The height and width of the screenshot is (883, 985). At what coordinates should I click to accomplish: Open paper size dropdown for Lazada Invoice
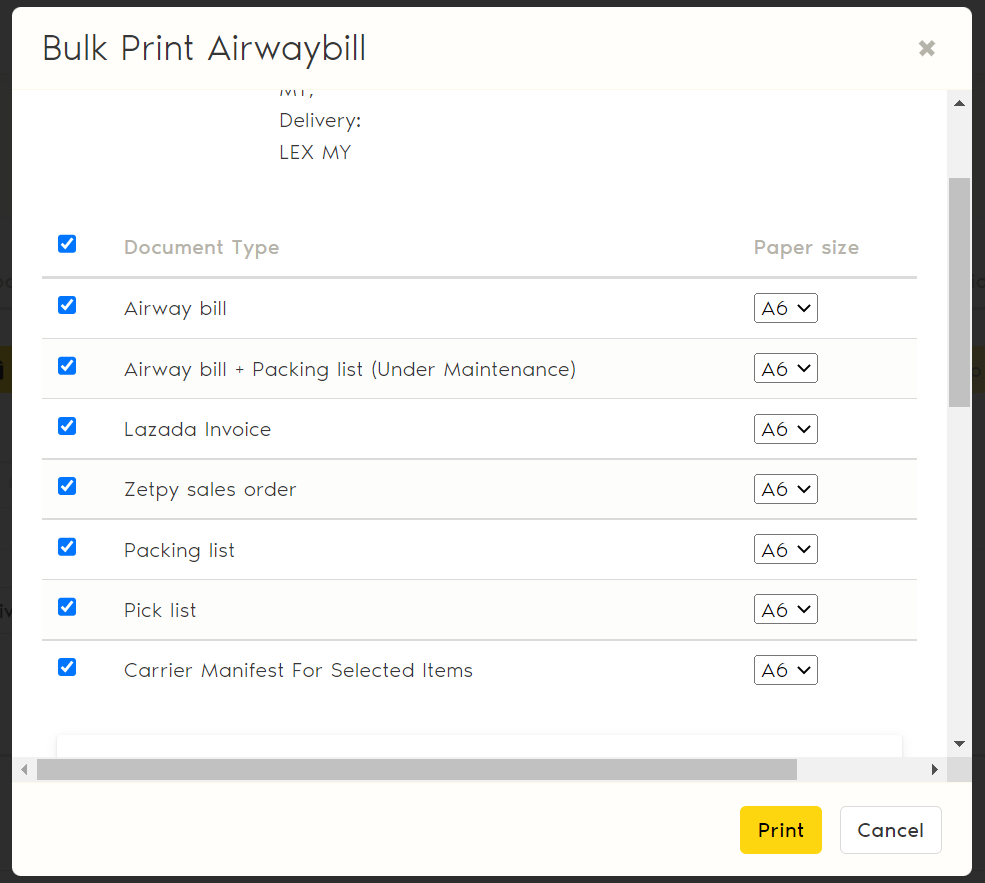(x=785, y=429)
